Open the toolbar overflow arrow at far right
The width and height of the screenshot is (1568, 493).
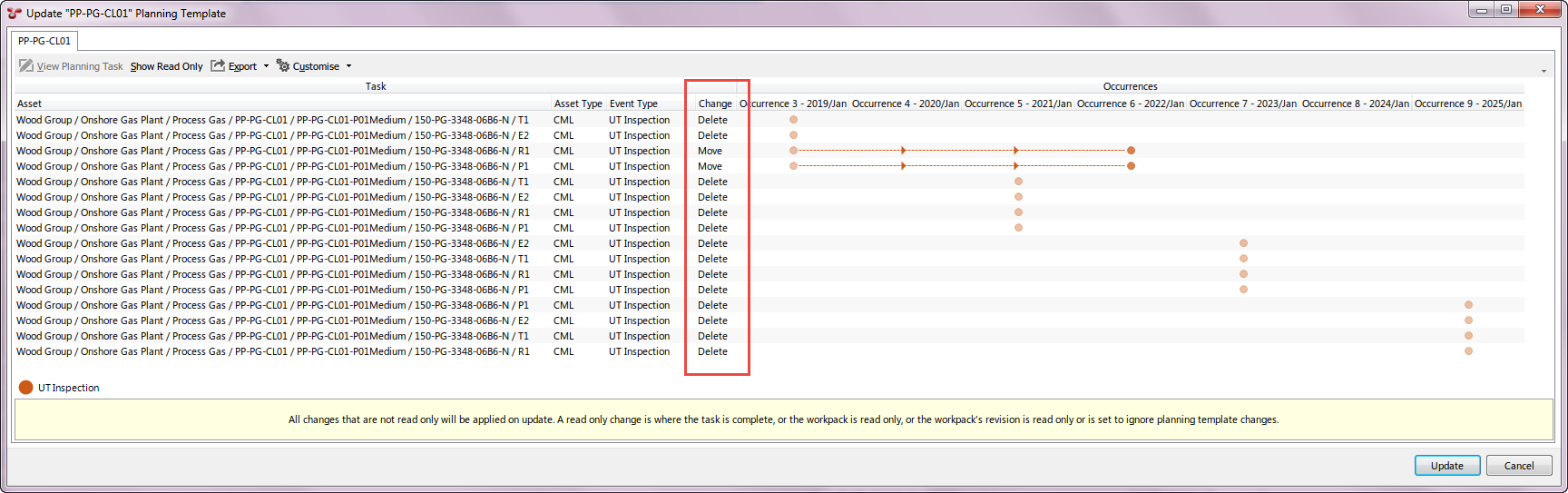[1543, 71]
